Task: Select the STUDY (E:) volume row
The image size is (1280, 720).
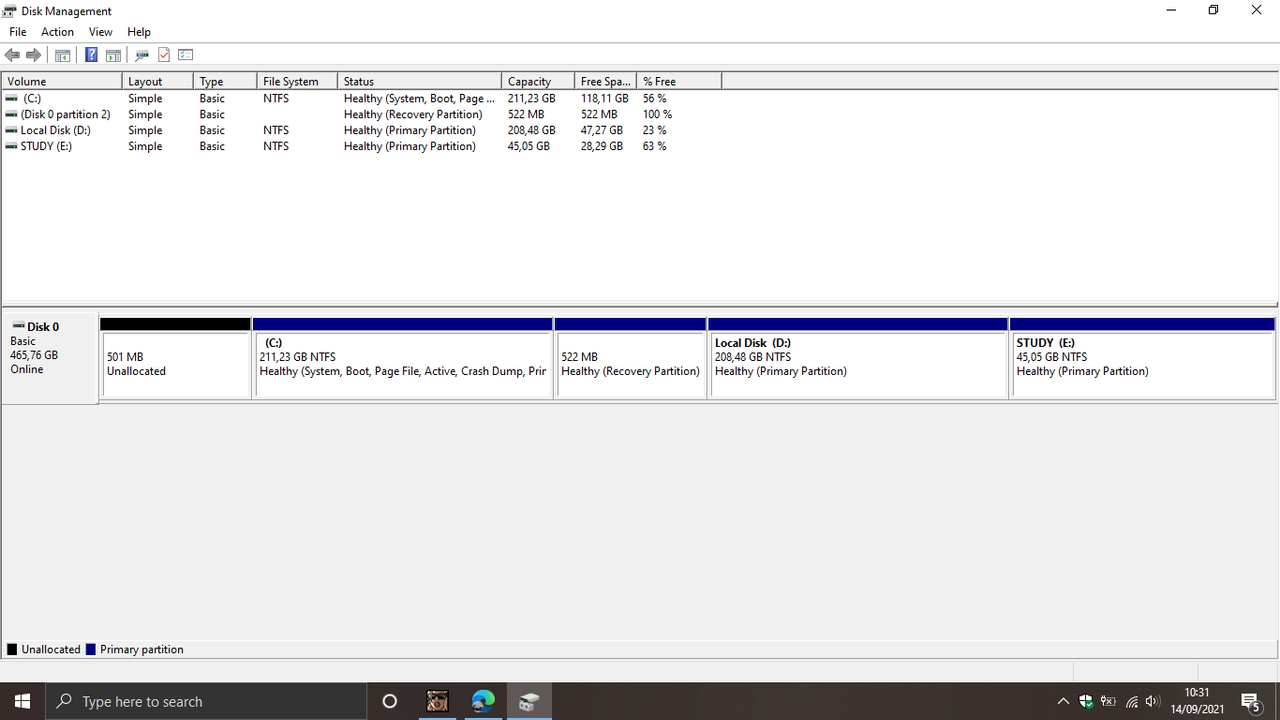Action: 361,146
